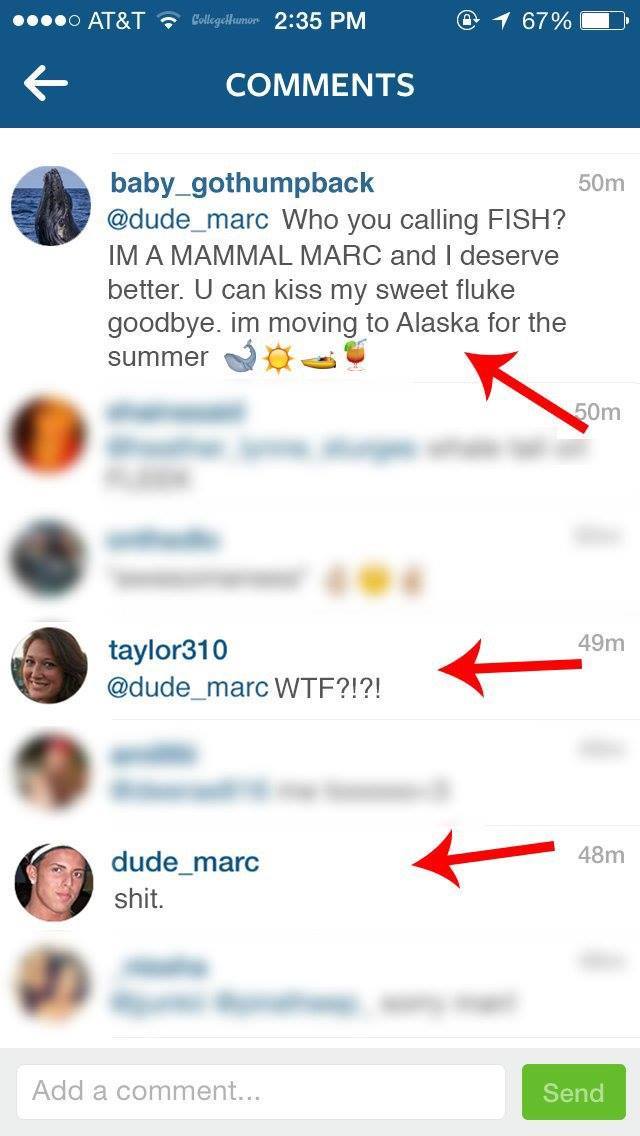Tap the baby_gothumpback username link

[242, 183]
